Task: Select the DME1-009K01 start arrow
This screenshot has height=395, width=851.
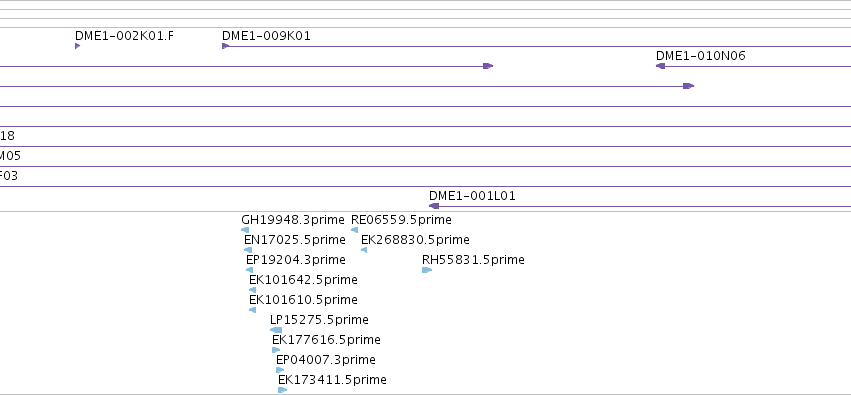Action: click(x=225, y=46)
